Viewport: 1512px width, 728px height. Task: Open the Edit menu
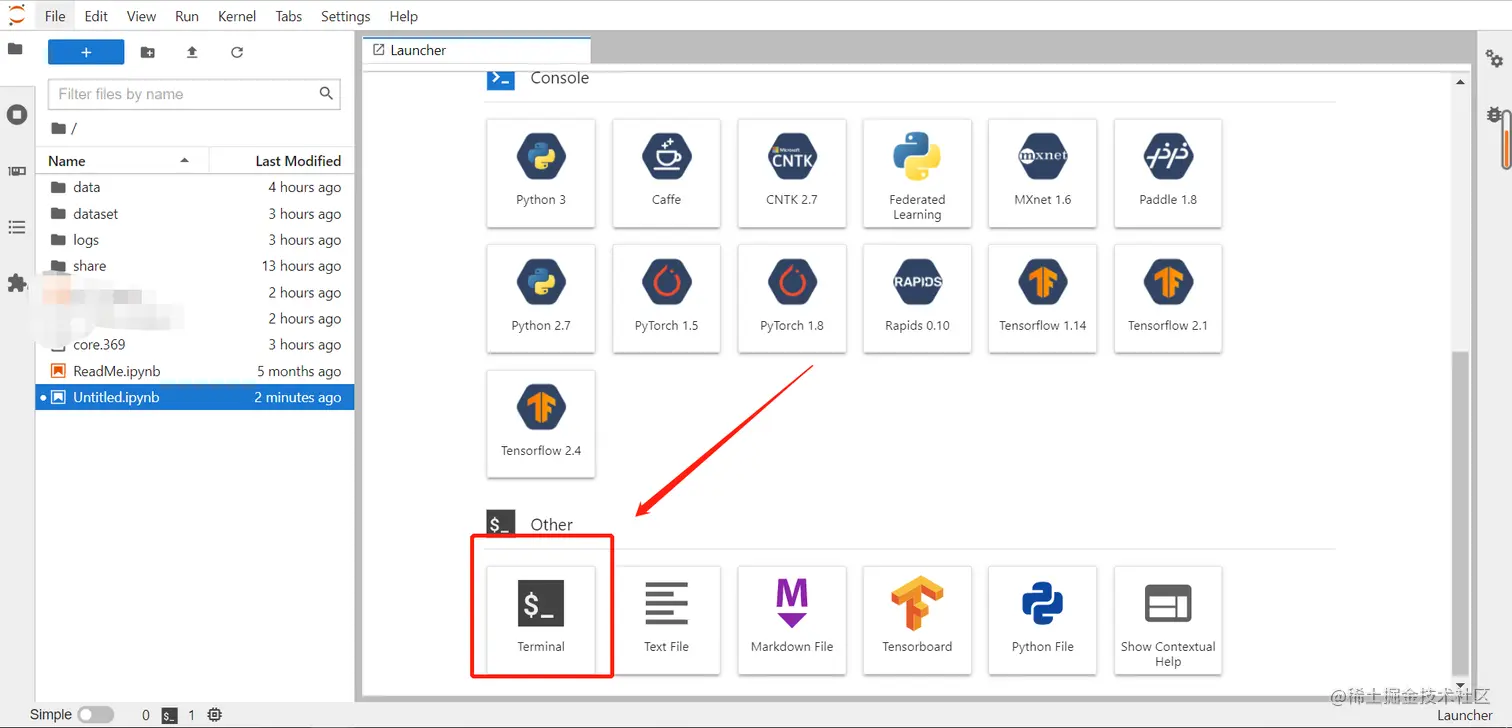tap(96, 16)
